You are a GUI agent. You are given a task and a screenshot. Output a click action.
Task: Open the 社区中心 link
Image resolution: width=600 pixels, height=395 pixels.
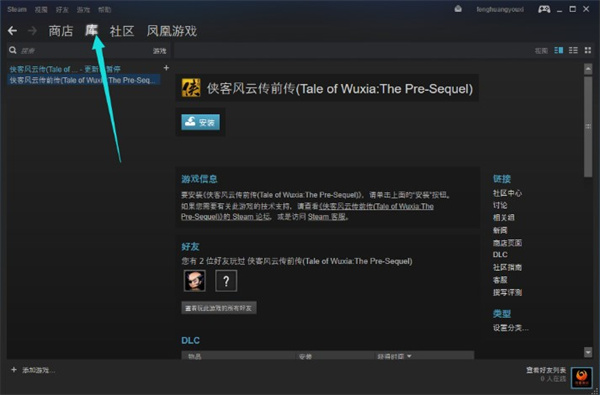coord(507,193)
